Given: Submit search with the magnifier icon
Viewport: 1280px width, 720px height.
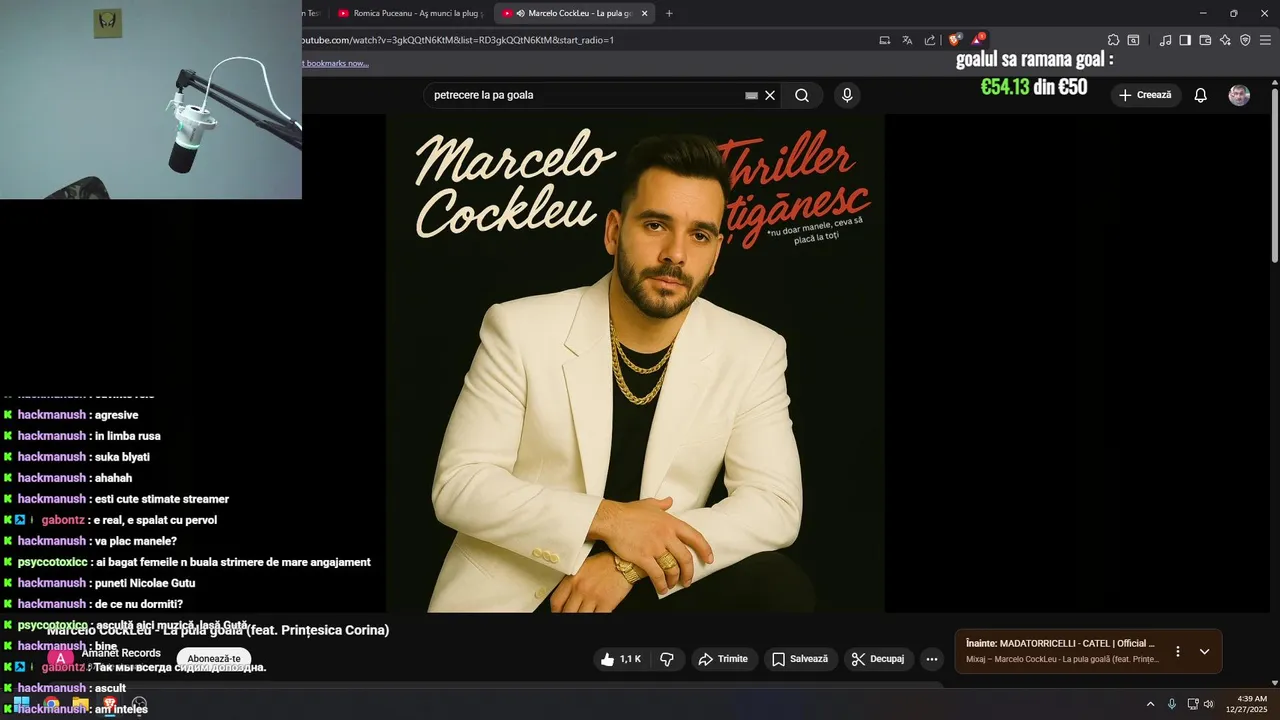Looking at the screenshot, I should (802, 95).
